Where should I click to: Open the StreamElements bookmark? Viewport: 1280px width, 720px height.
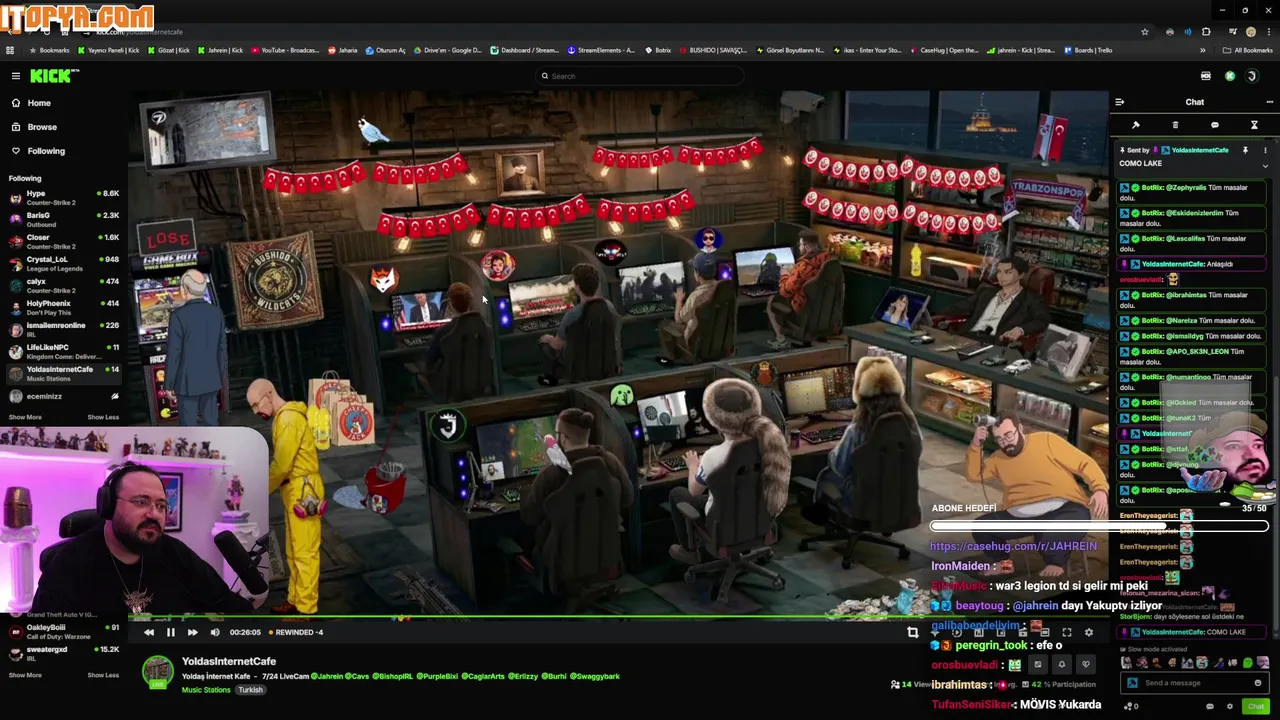click(601, 50)
